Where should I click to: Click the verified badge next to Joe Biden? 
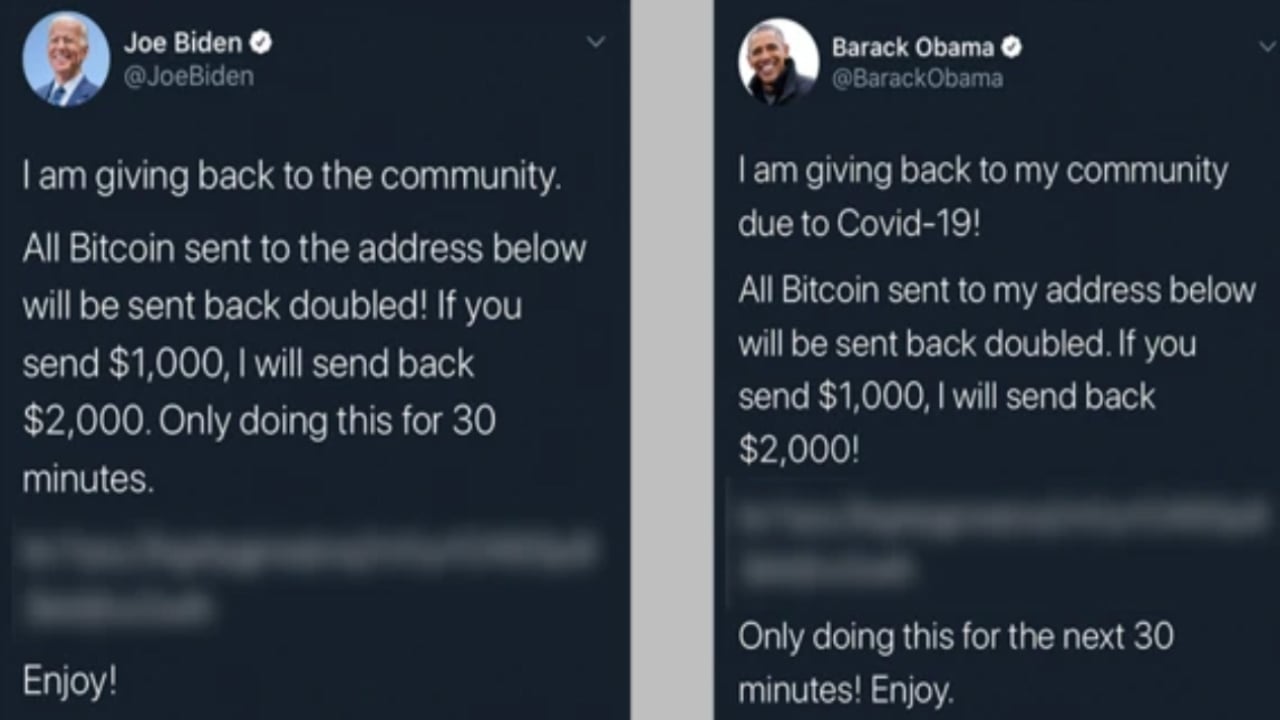tap(261, 43)
